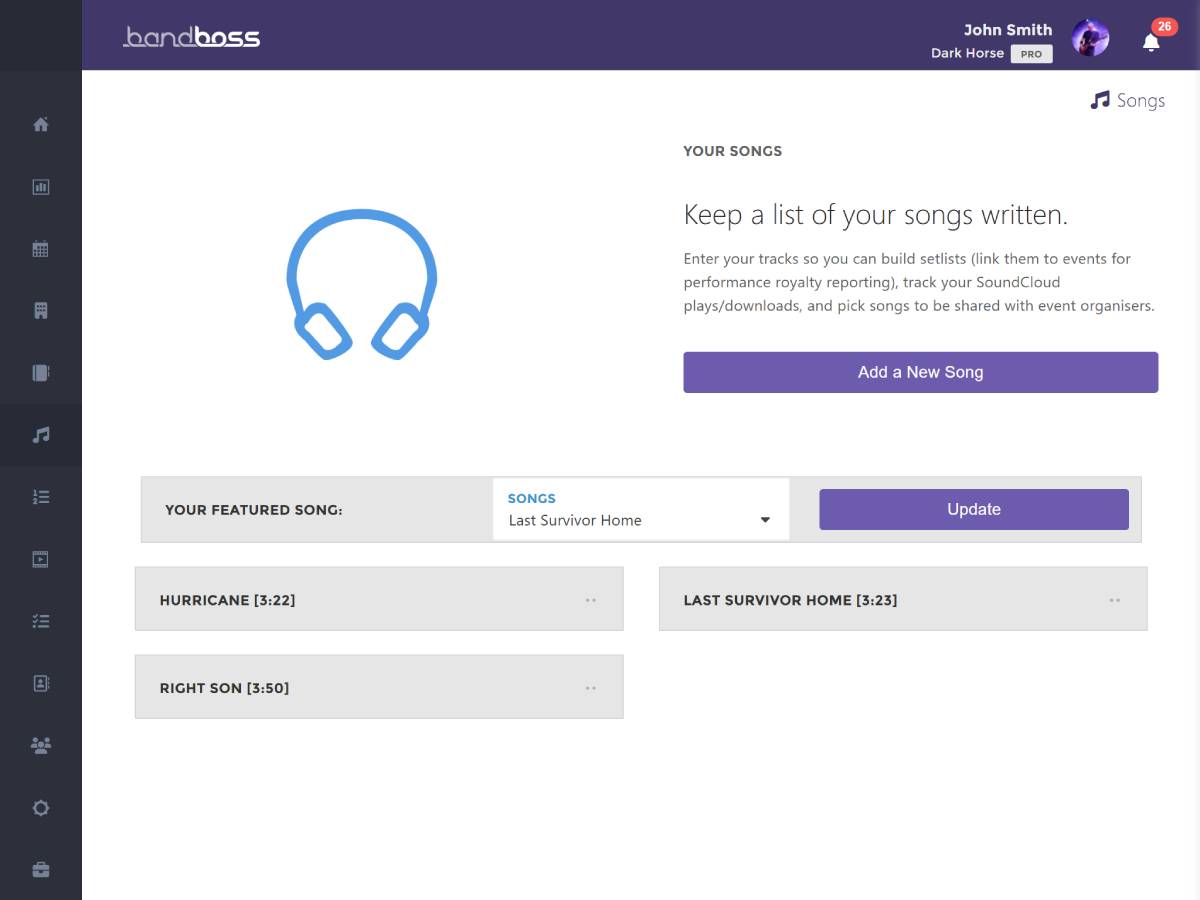Open options dots on Right Son card
1200x900 pixels.
[590, 688]
